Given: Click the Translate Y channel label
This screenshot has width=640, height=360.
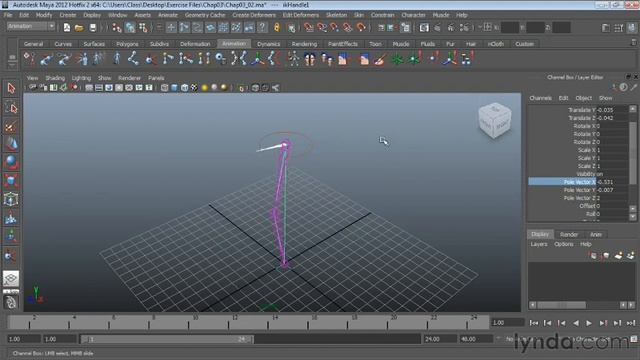Looking at the screenshot, I should (582, 110).
